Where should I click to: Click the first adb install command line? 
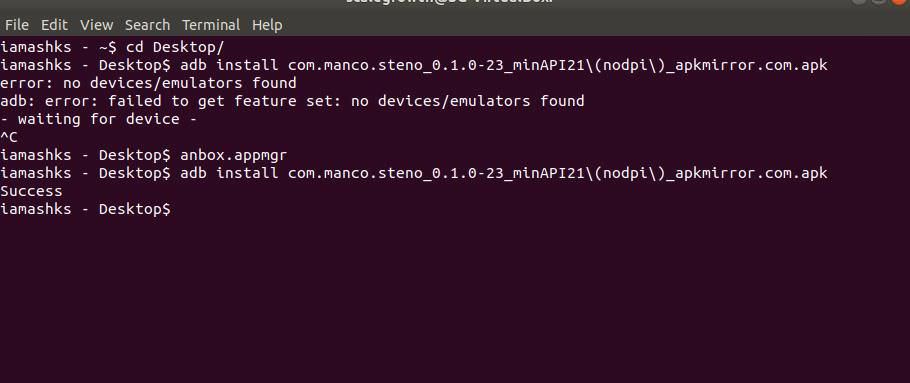tap(414, 65)
